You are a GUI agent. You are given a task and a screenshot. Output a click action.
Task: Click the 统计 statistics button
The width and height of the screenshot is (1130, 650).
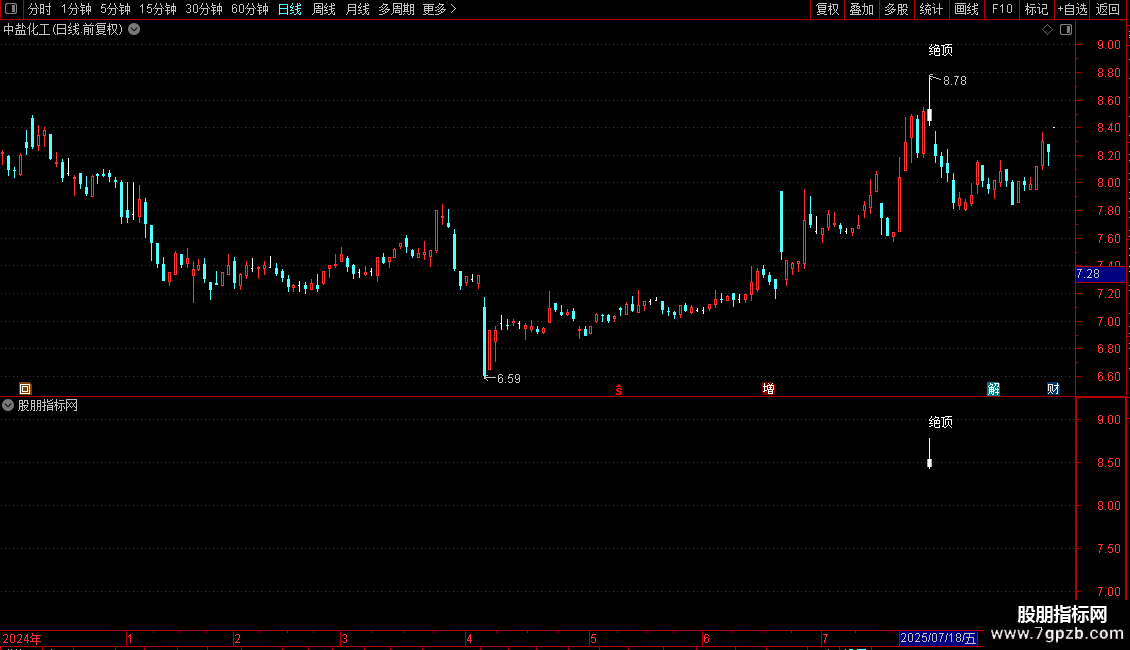coord(931,9)
